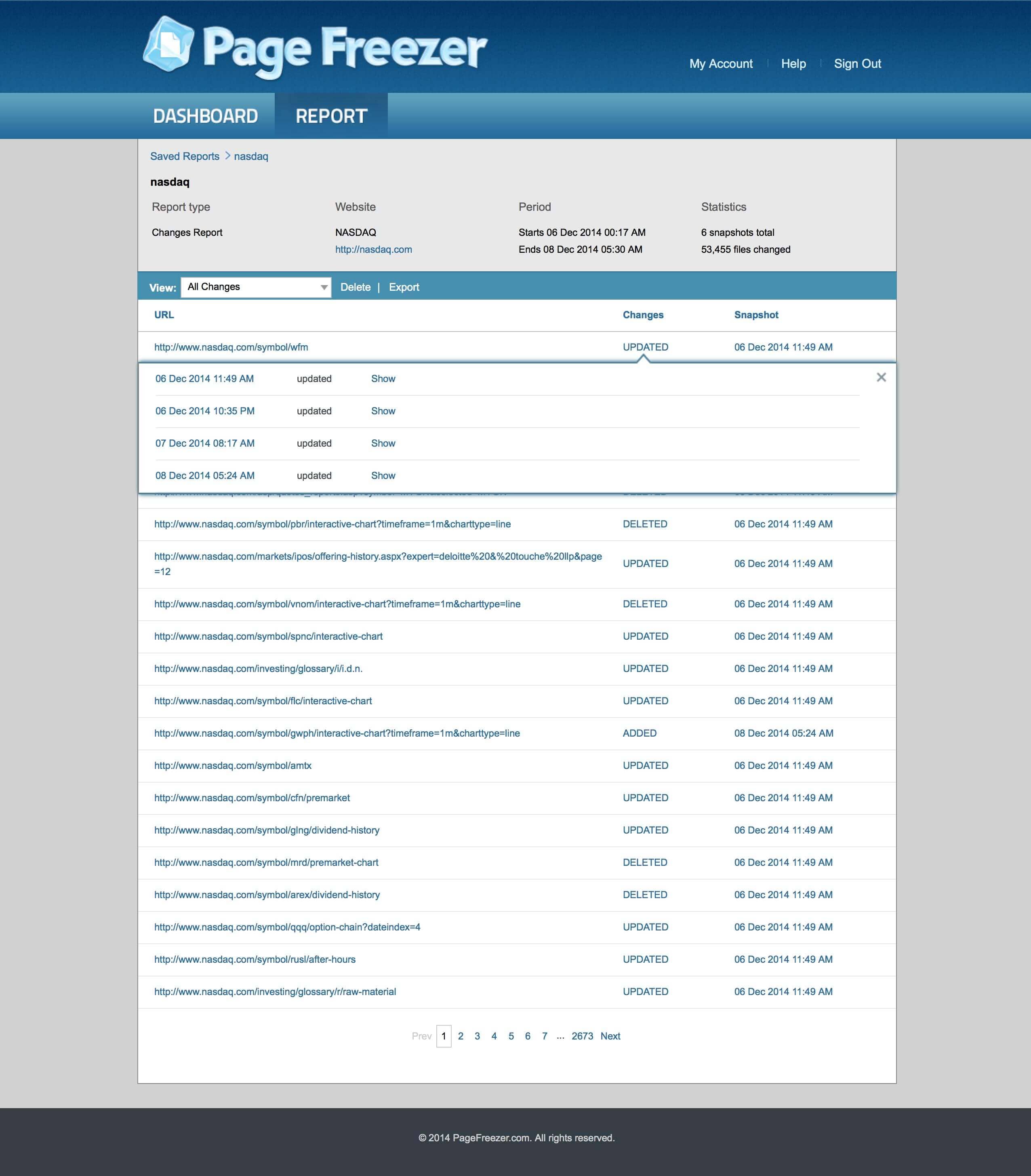Open the 06 Dec 2014 10:35 PM snapshot date
The width and height of the screenshot is (1031, 1176).
[205, 411]
